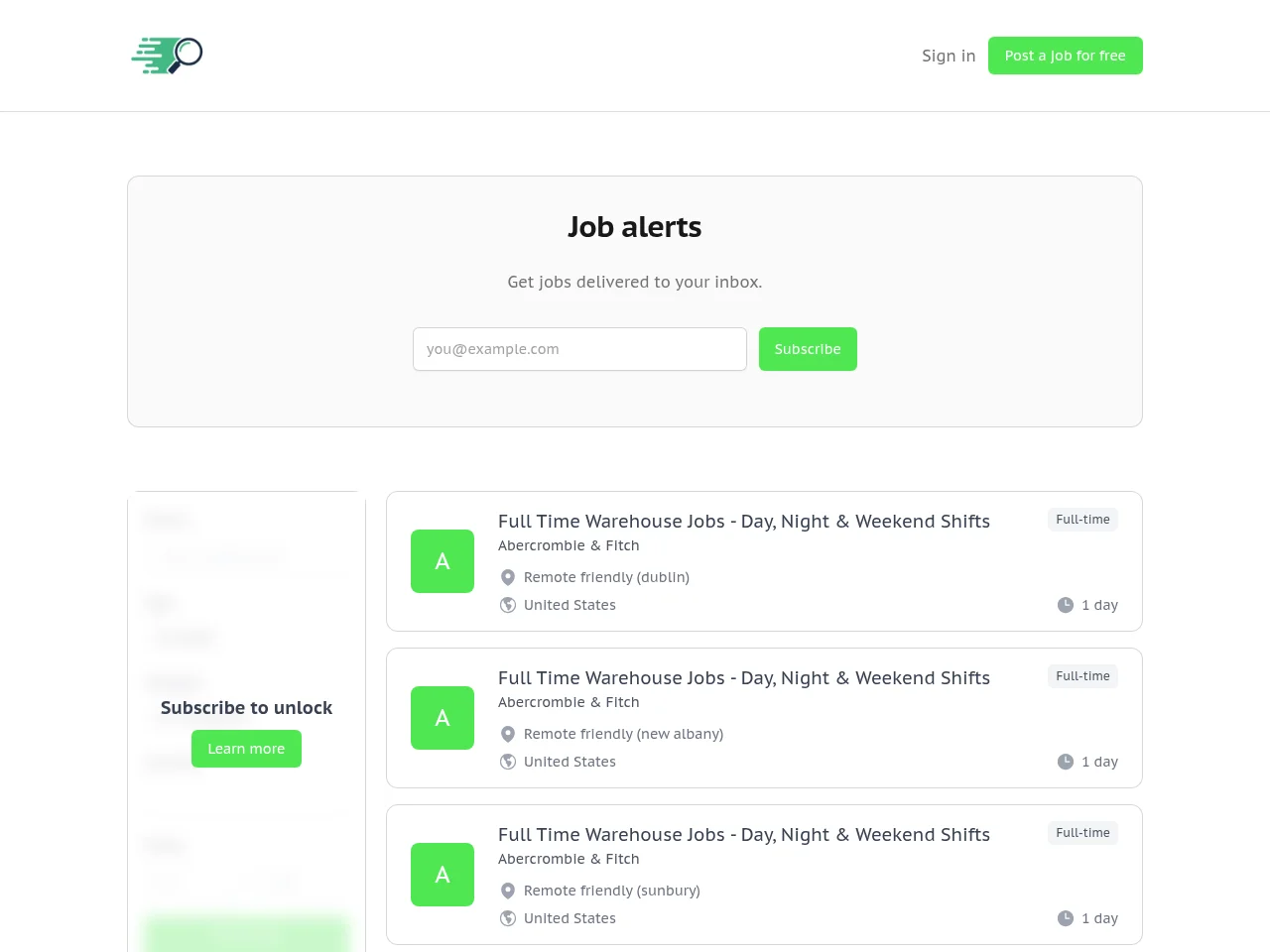Click the Remote friendly (new albany) text
This screenshot has width=1270, height=952.
[x=623, y=734]
